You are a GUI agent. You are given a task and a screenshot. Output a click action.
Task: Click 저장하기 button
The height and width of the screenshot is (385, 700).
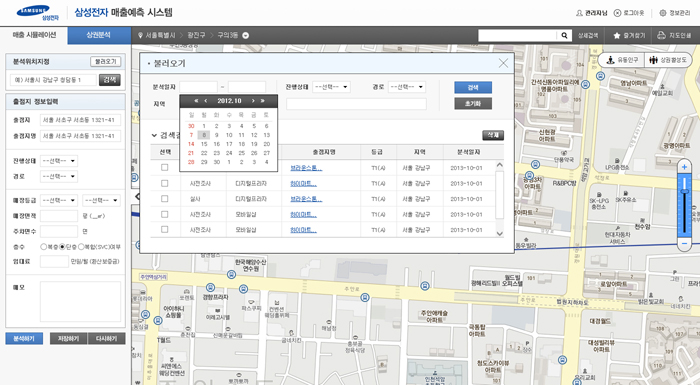point(68,339)
